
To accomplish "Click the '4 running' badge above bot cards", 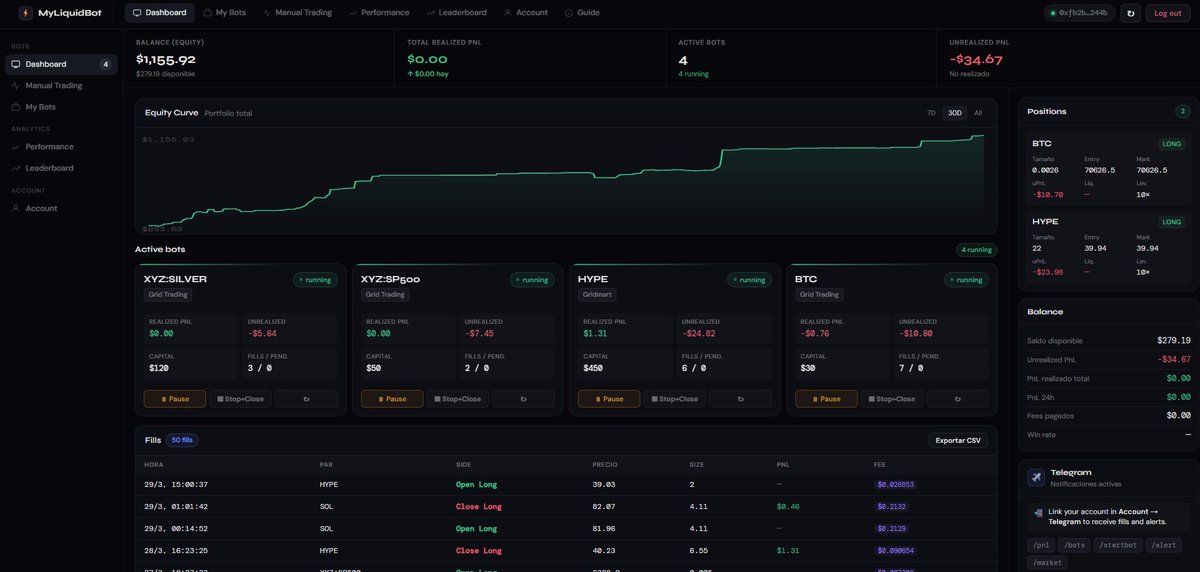I will tap(976, 249).
